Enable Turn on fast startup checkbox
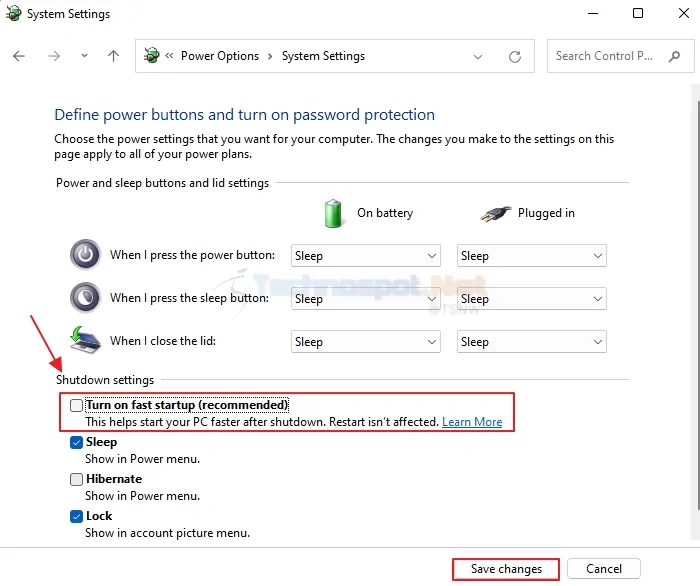 point(76,405)
